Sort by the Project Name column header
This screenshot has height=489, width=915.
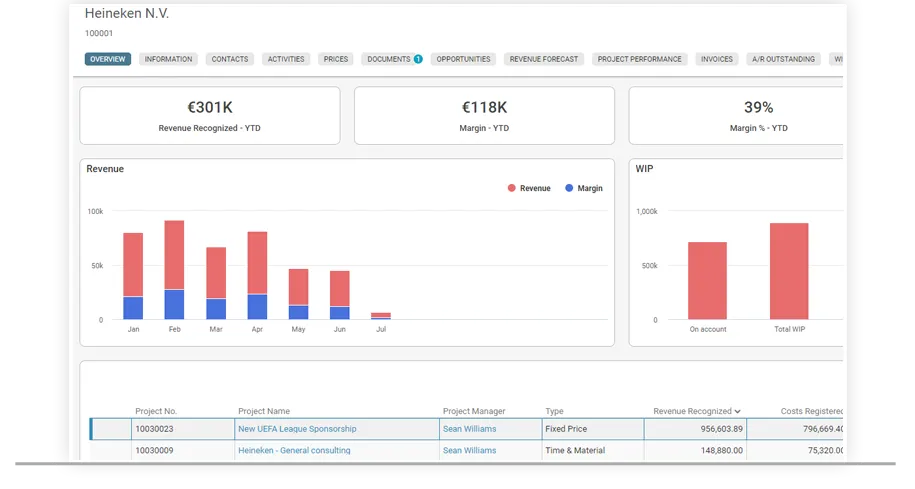tap(264, 411)
